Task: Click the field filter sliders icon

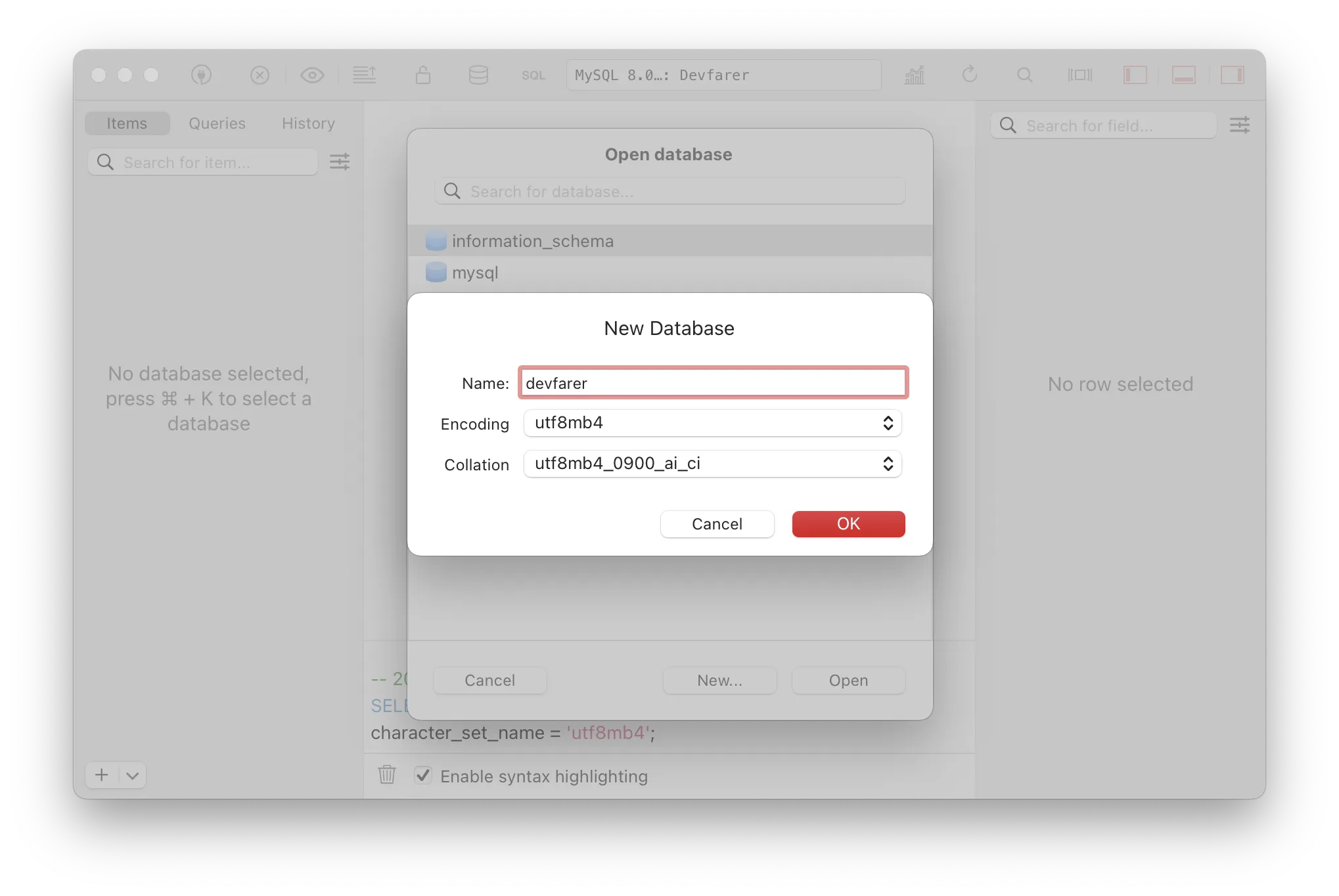Action: (1240, 125)
